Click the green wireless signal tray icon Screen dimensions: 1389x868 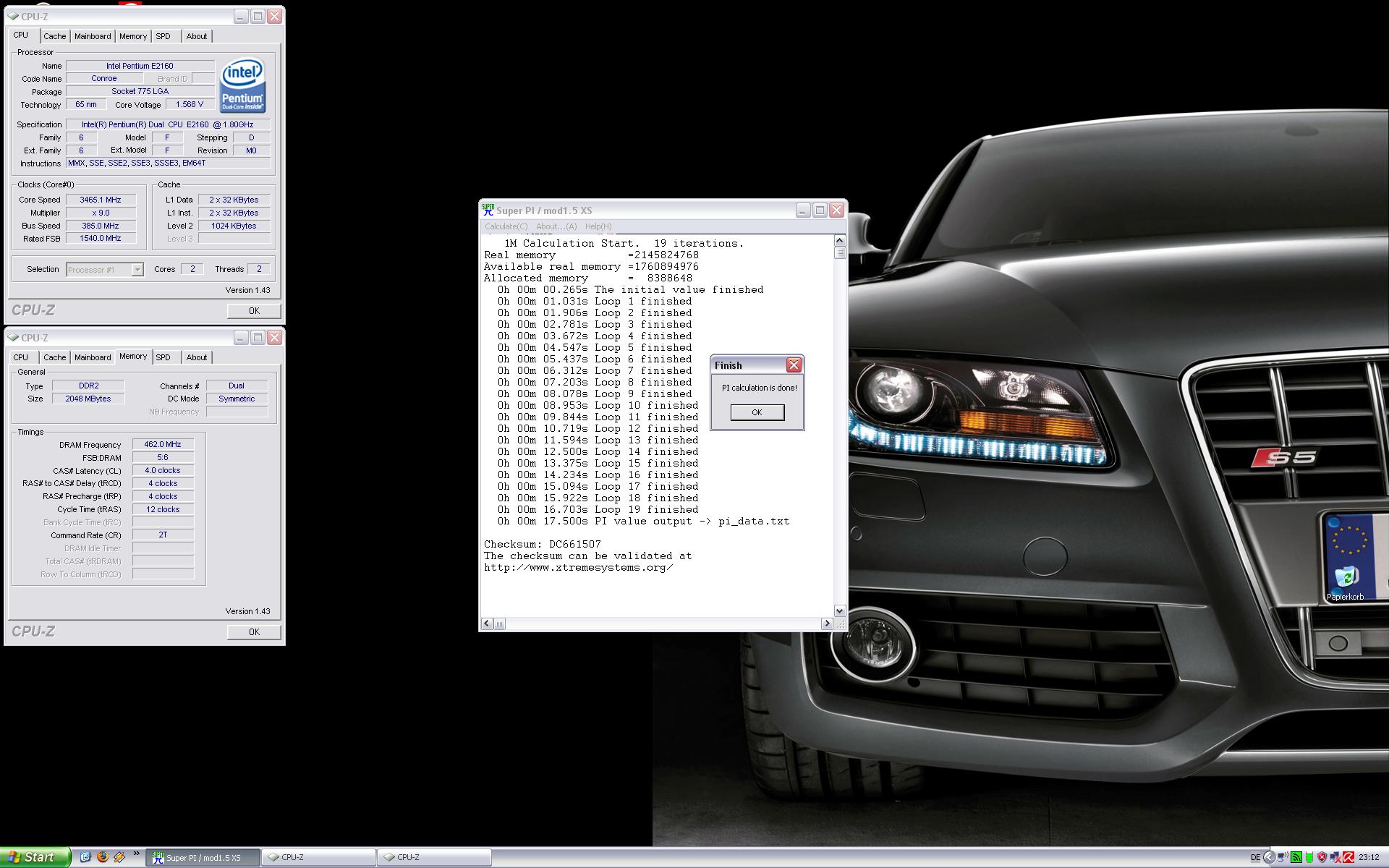tap(1296, 857)
